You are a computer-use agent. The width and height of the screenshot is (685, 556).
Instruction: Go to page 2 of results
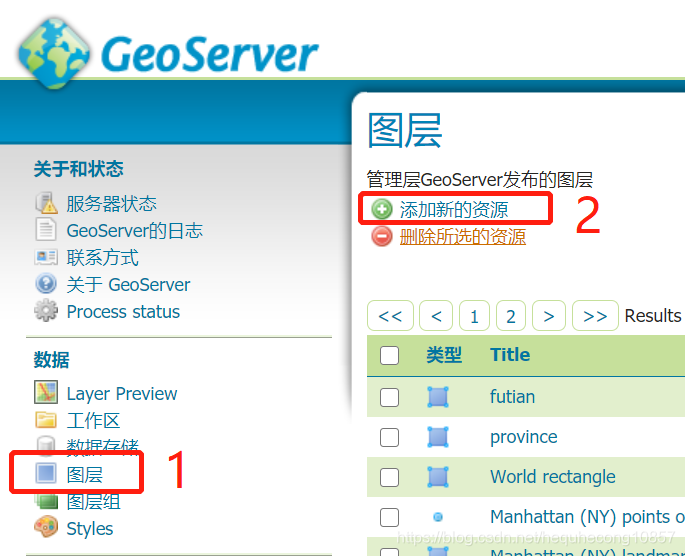coord(511,315)
